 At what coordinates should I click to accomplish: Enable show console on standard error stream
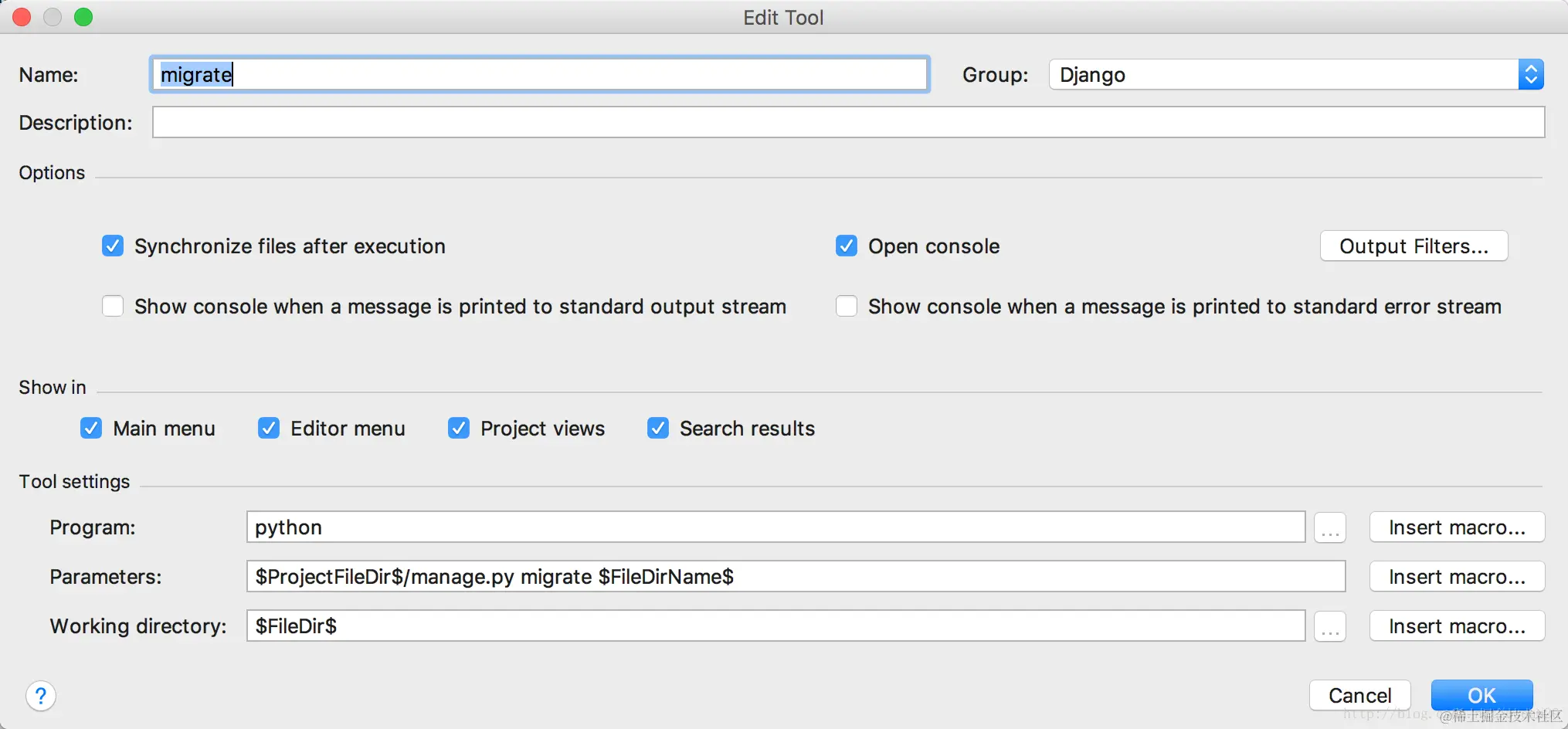click(x=847, y=307)
